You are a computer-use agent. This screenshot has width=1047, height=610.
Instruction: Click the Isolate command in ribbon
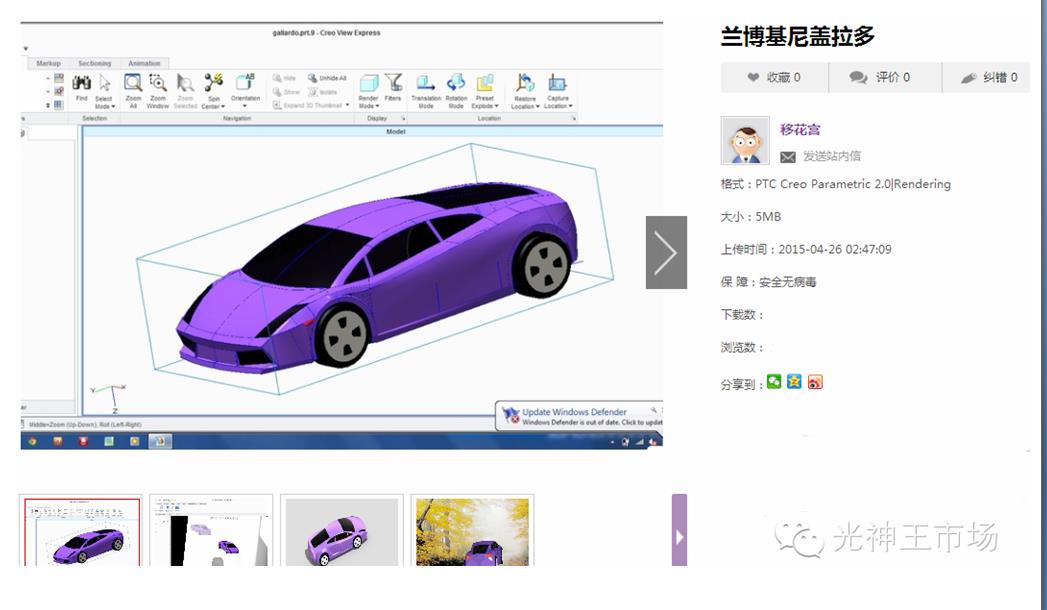tap(323, 91)
